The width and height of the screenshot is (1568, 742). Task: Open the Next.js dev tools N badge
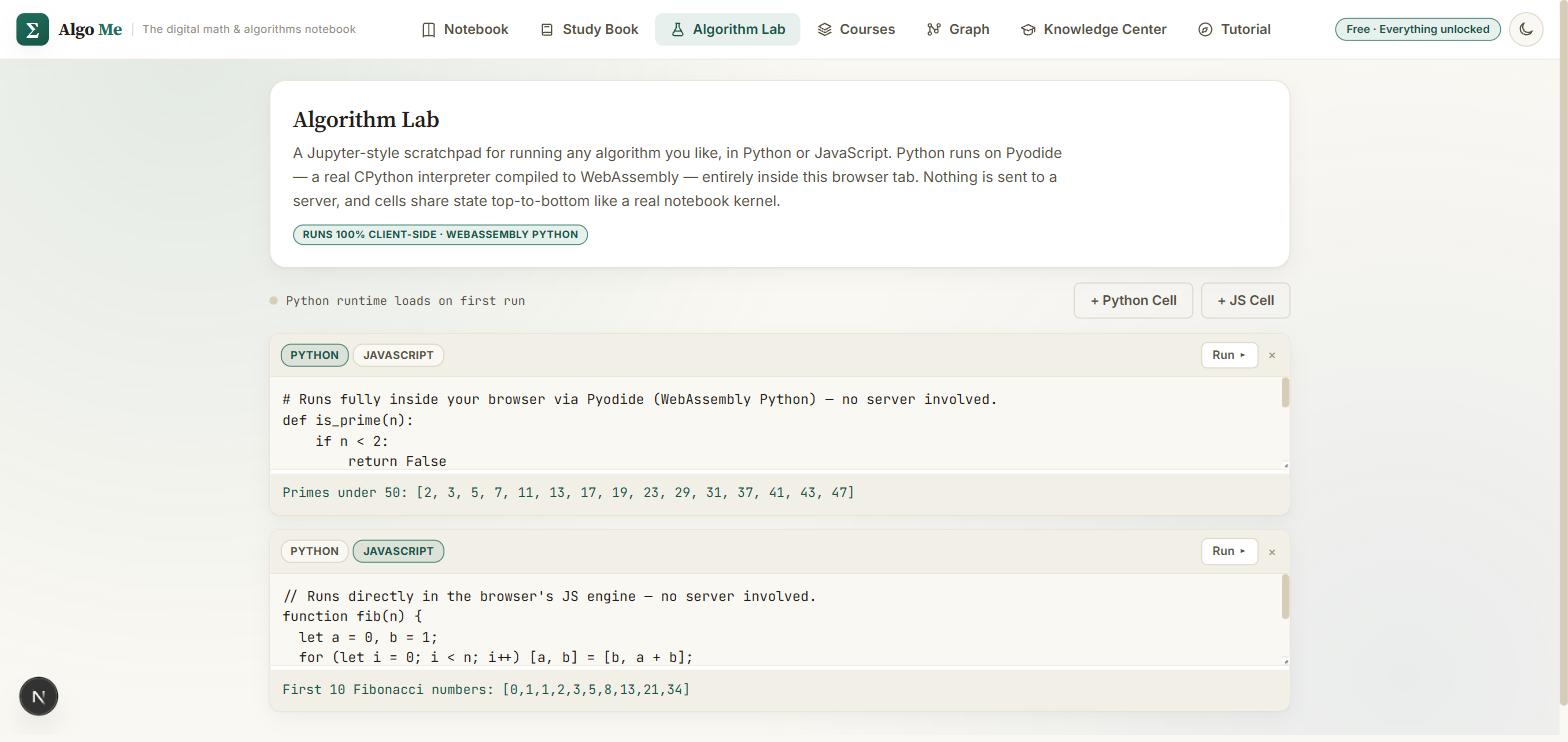pos(39,697)
